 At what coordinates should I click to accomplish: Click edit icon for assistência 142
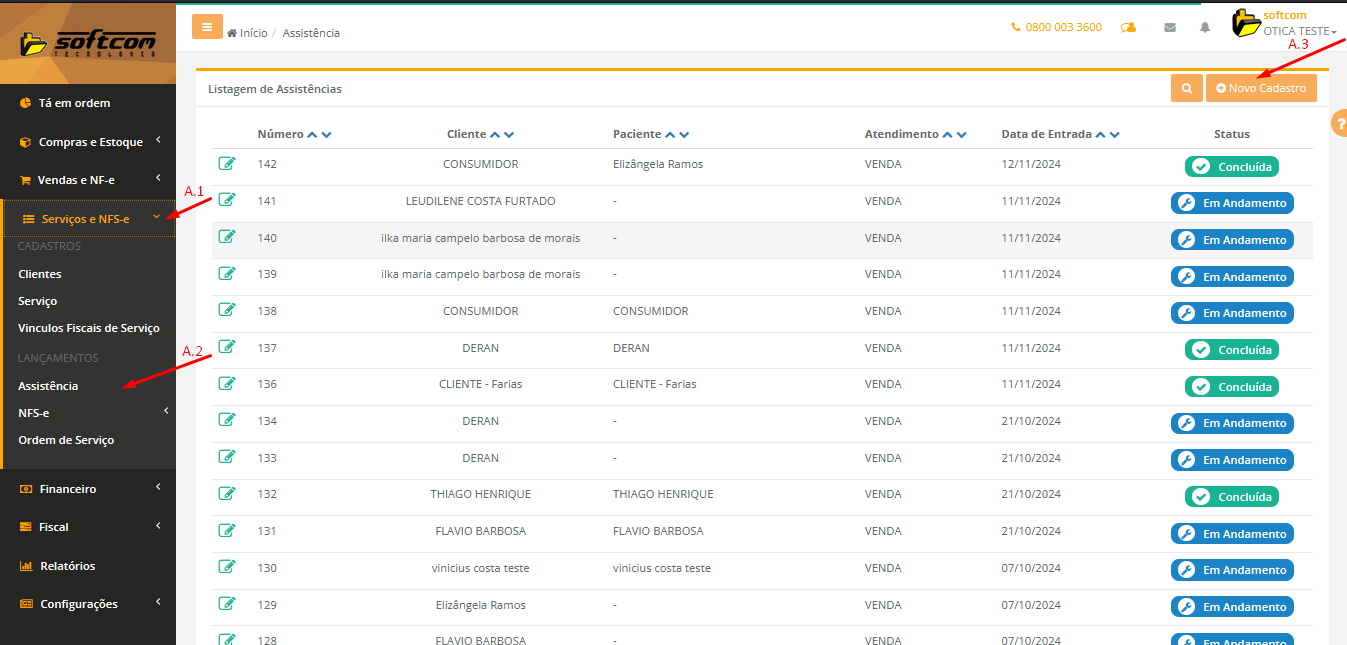coord(227,164)
